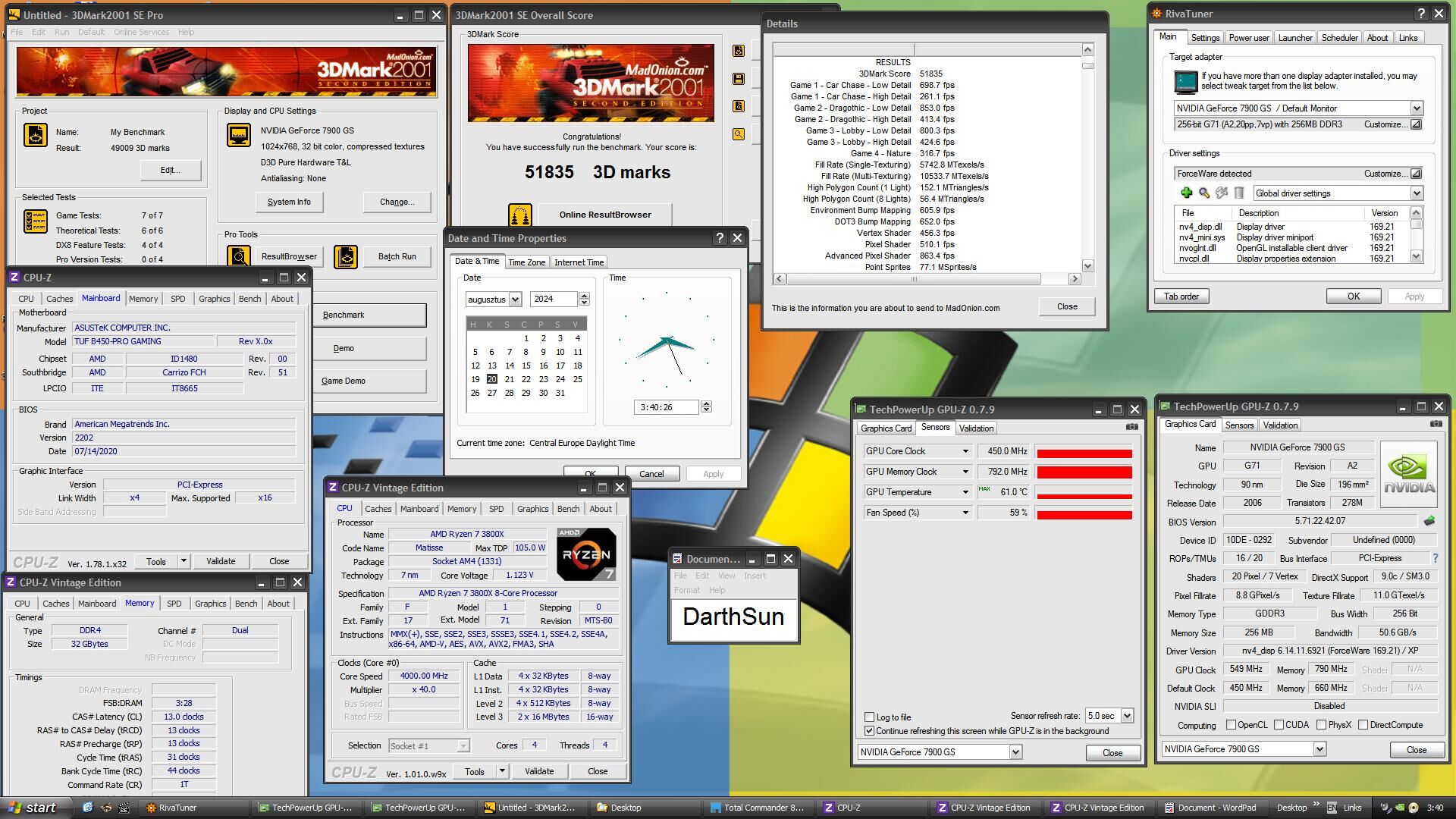Click the BIOS save chip icon in GPU-Z
1456x819 pixels.
(x=1429, y=522)
